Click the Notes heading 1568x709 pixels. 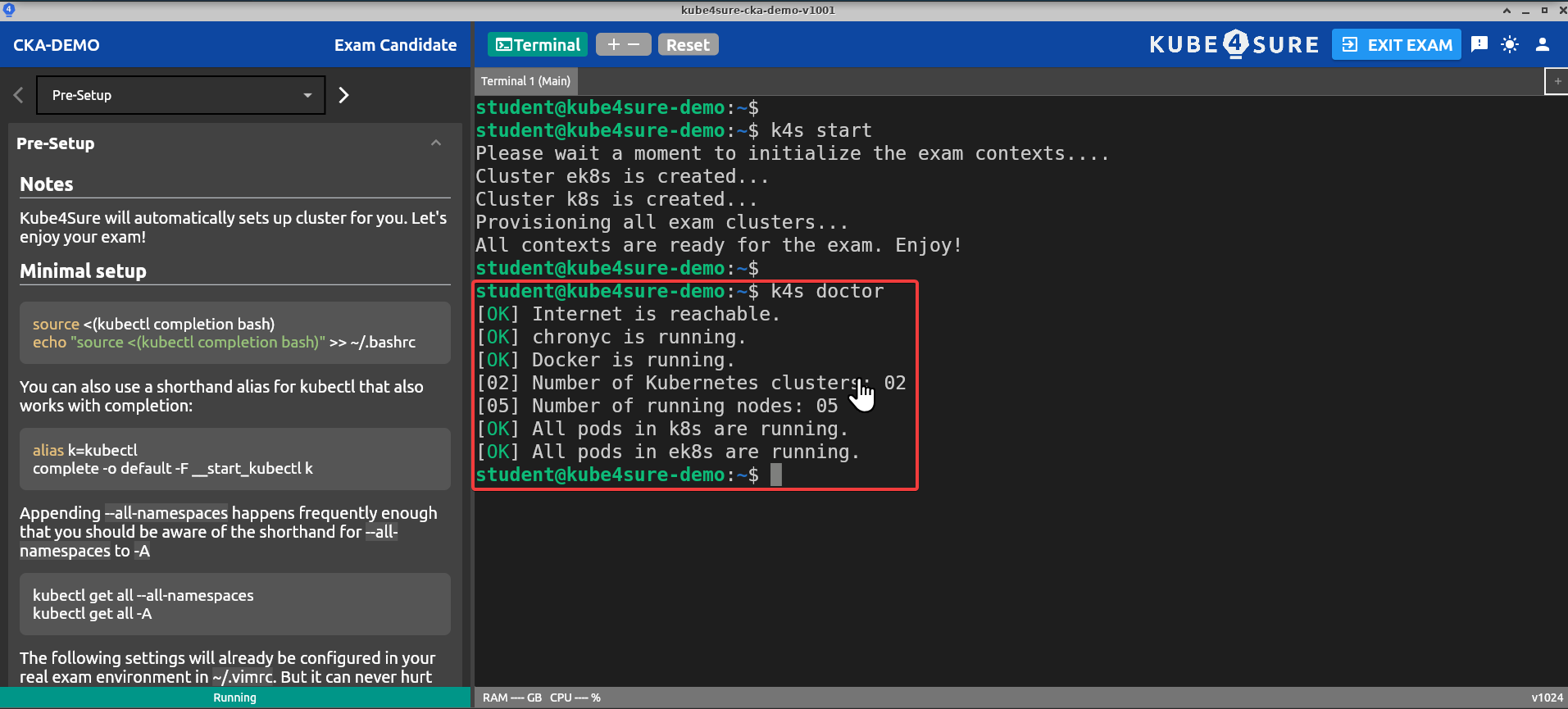click(x=47, y=184)
